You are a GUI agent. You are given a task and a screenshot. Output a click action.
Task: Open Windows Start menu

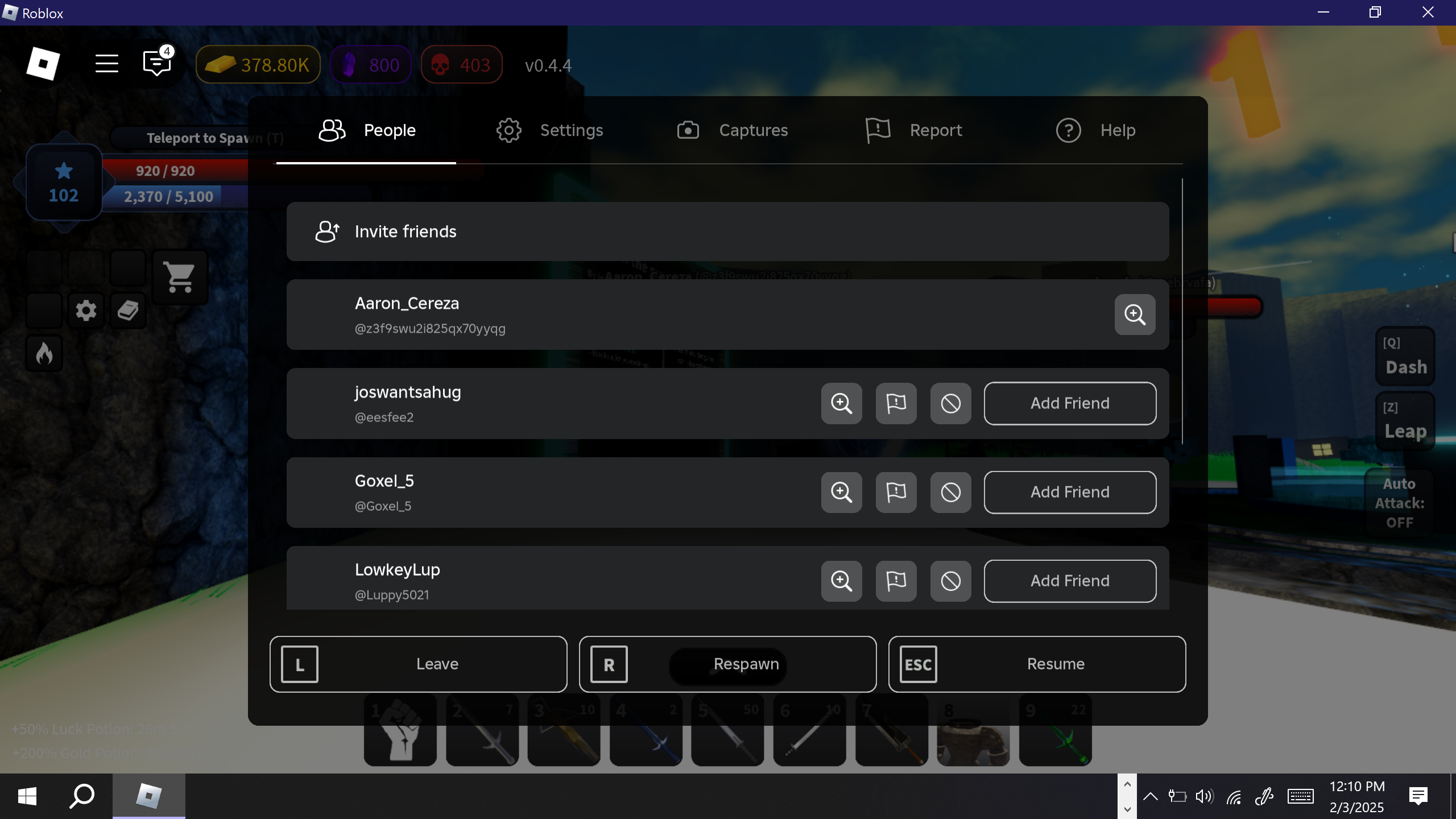pos(27,796)
